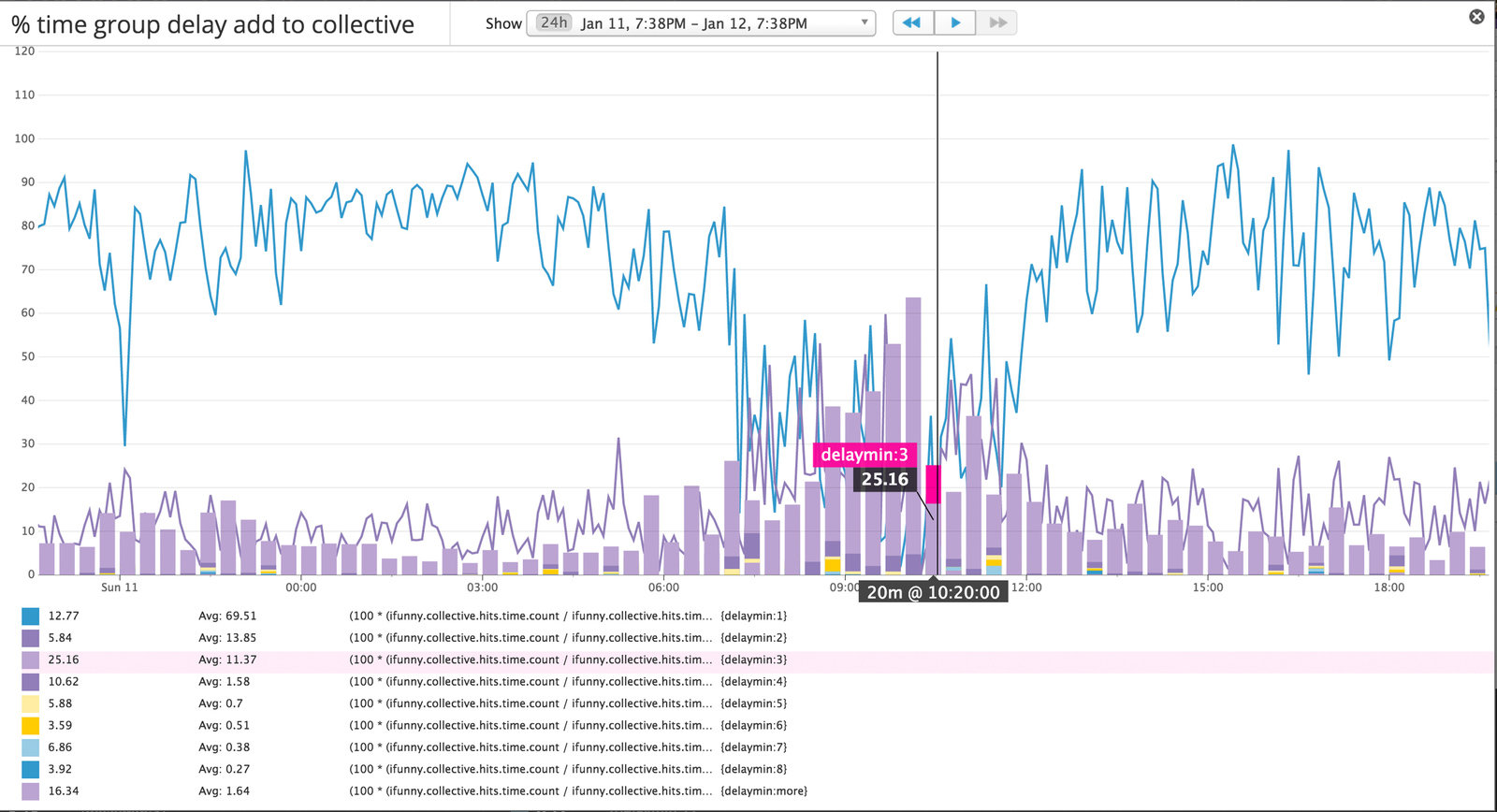Click the 'Show' label beside time selector

click(503, 23)
